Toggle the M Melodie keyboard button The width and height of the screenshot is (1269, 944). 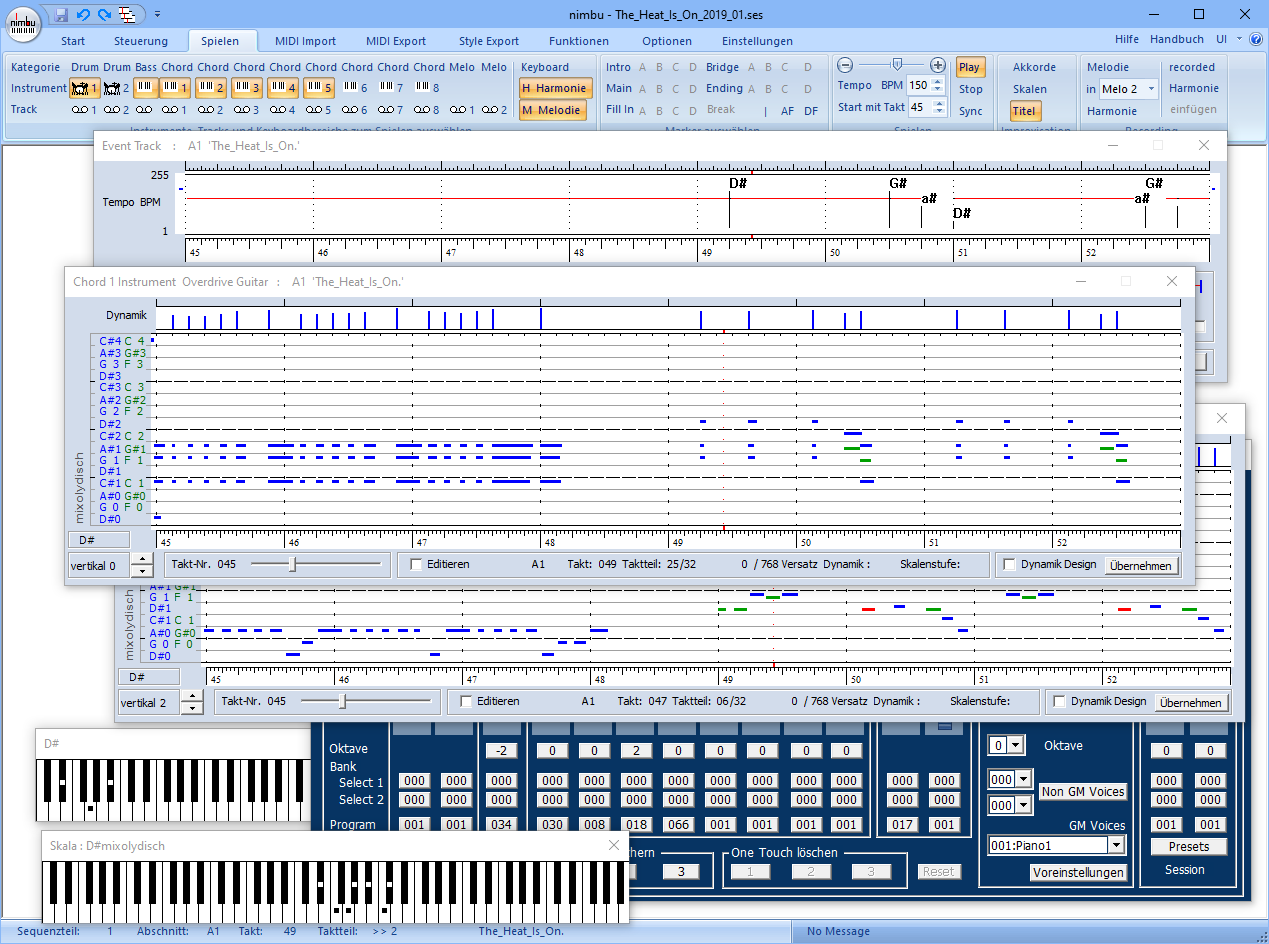tap(551, 110)
